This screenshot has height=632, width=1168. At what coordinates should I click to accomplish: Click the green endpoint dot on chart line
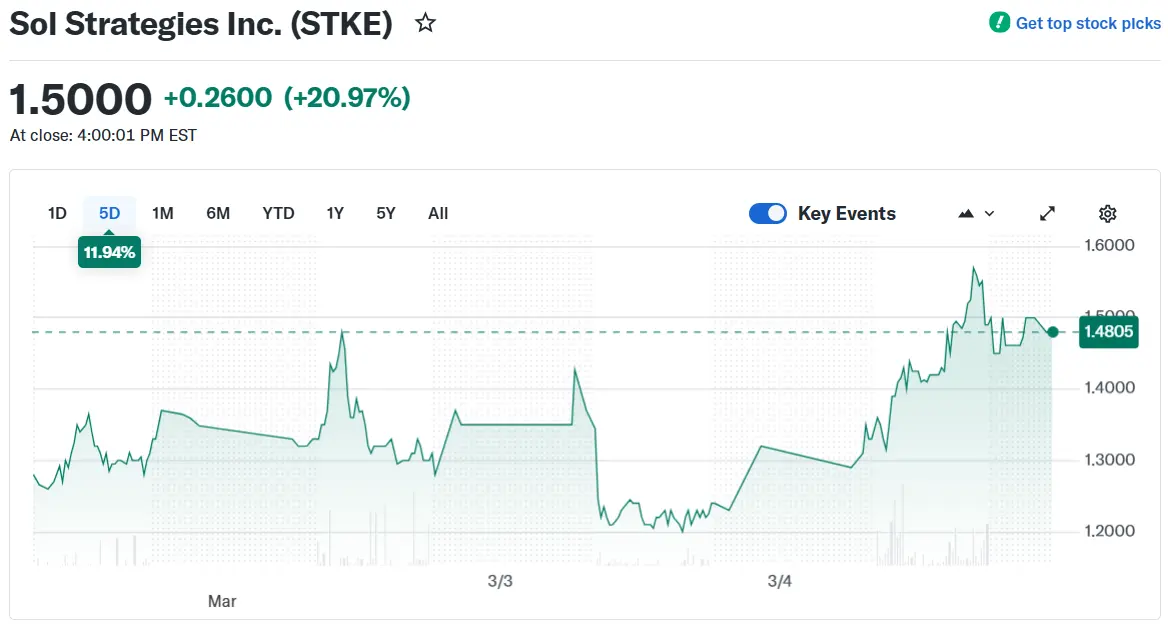pyautogui.click(x=1052, y=332)
